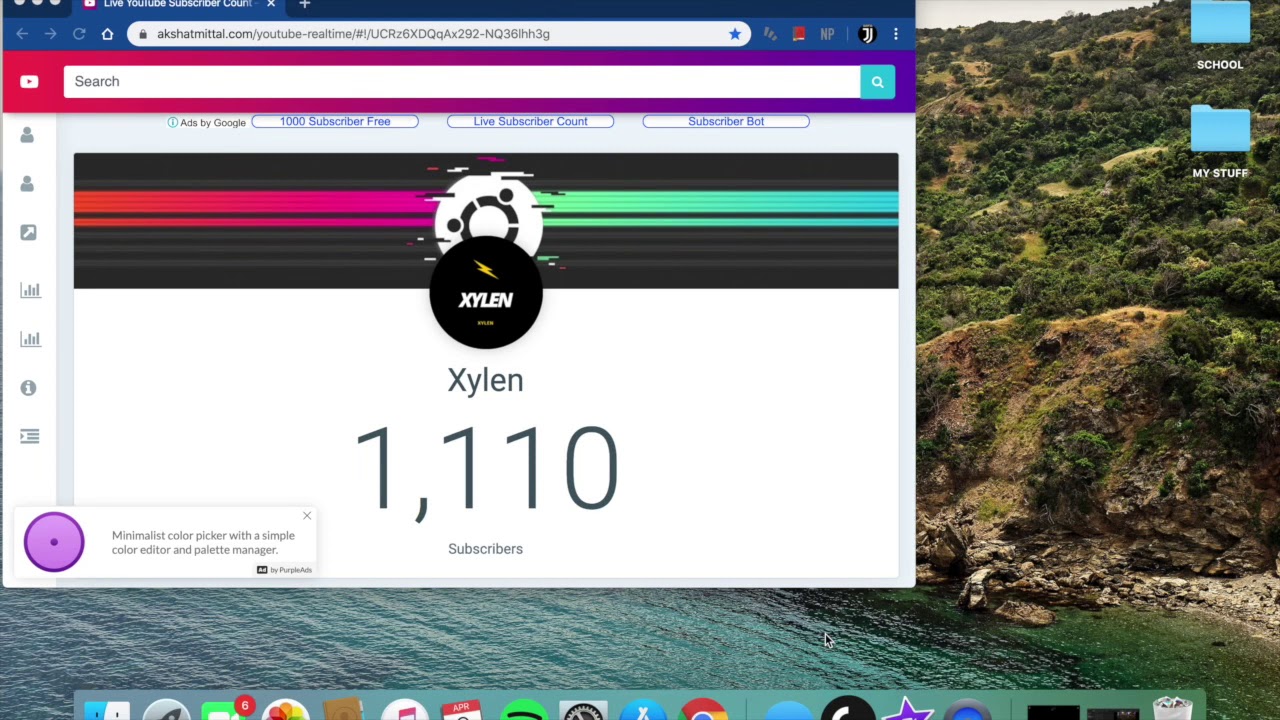Click the indented list sidebar icon

coord(29,436)
